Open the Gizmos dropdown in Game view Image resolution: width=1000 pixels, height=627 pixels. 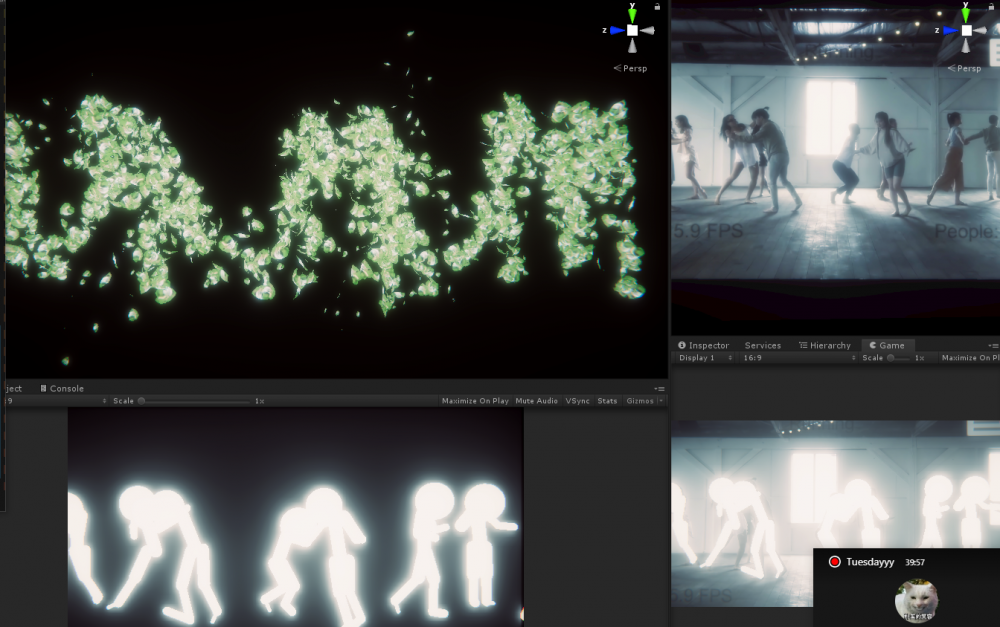[643, 401]
